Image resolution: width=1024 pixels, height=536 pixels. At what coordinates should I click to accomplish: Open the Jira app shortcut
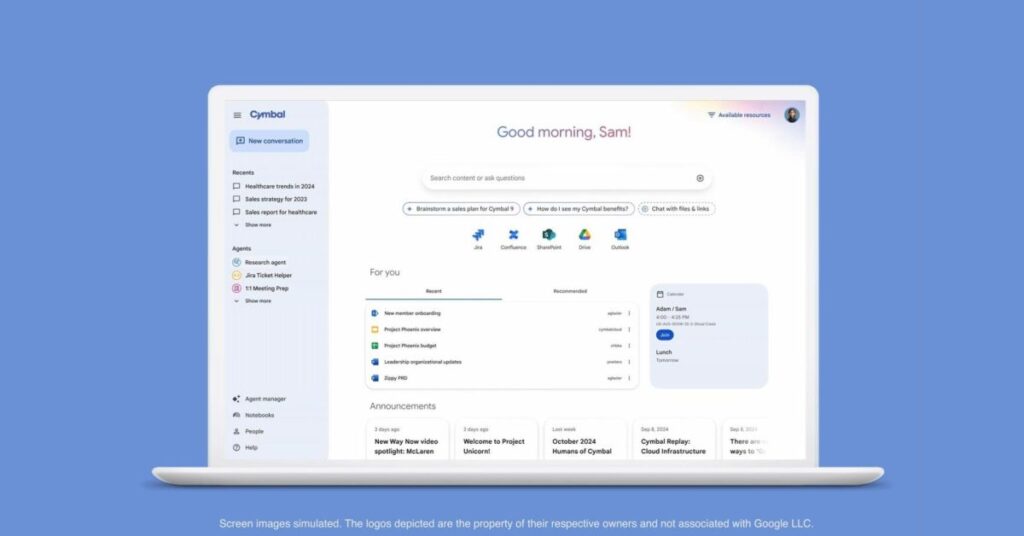478,238
